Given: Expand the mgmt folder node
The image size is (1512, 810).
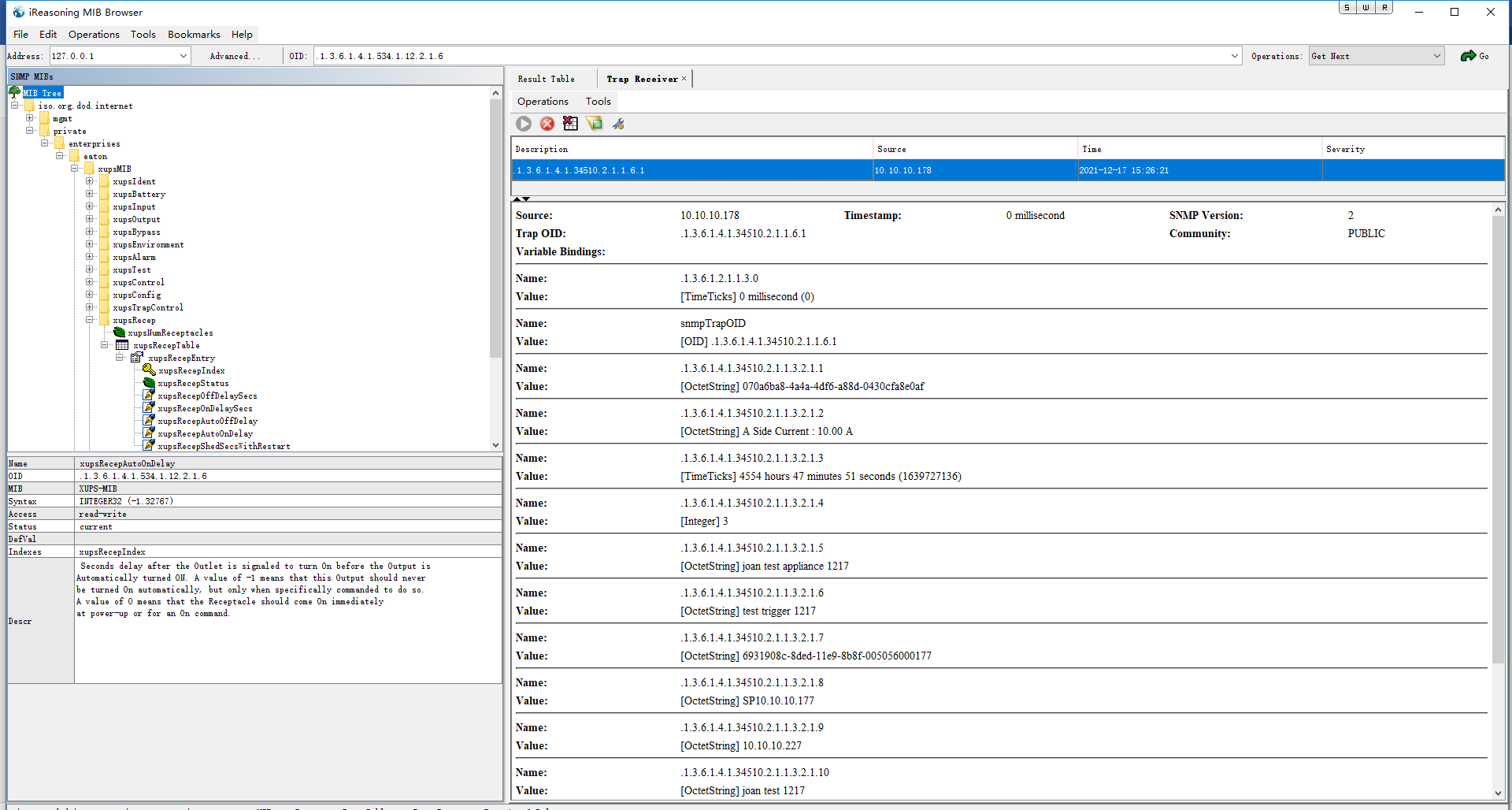Looking at the screenshot, I should pos(30,118).
